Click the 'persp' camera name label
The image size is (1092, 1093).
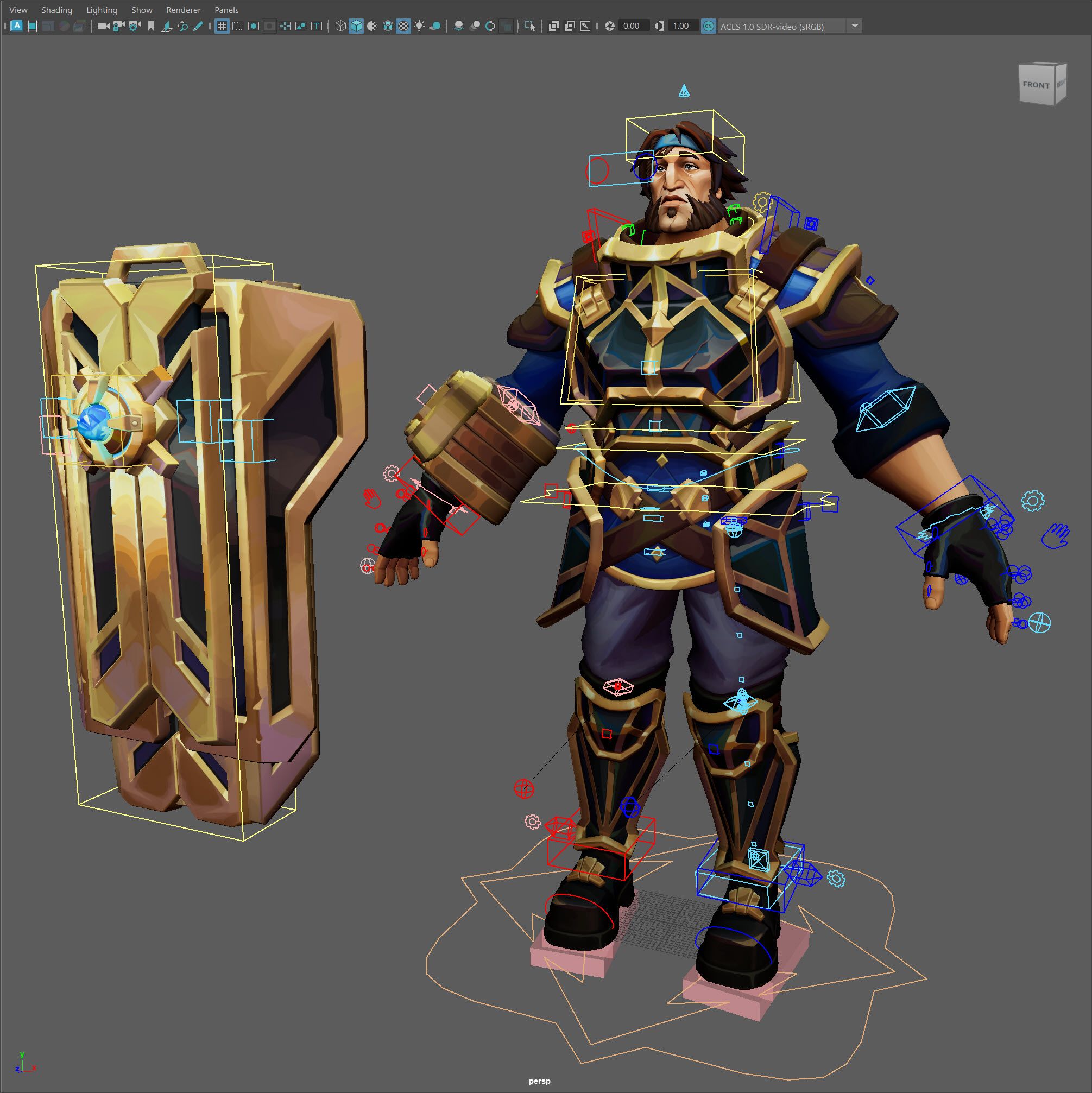[x=539, y=1081]
